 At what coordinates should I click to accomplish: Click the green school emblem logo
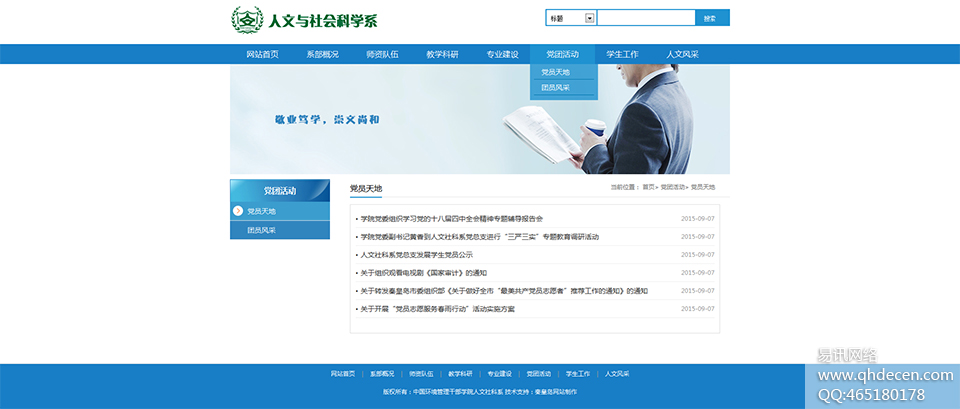point(247,20)
